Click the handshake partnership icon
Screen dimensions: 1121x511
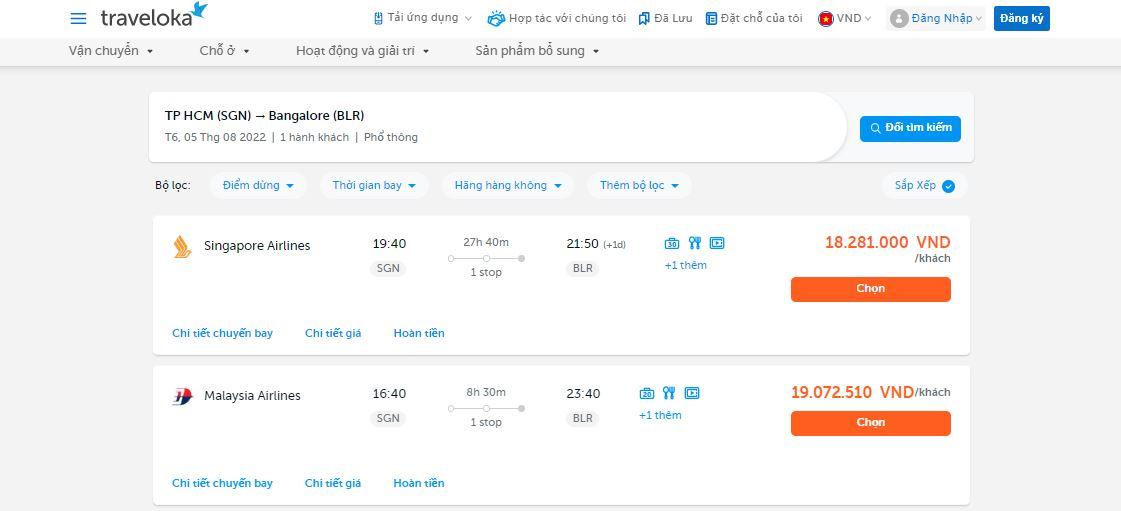pos(496,19)
